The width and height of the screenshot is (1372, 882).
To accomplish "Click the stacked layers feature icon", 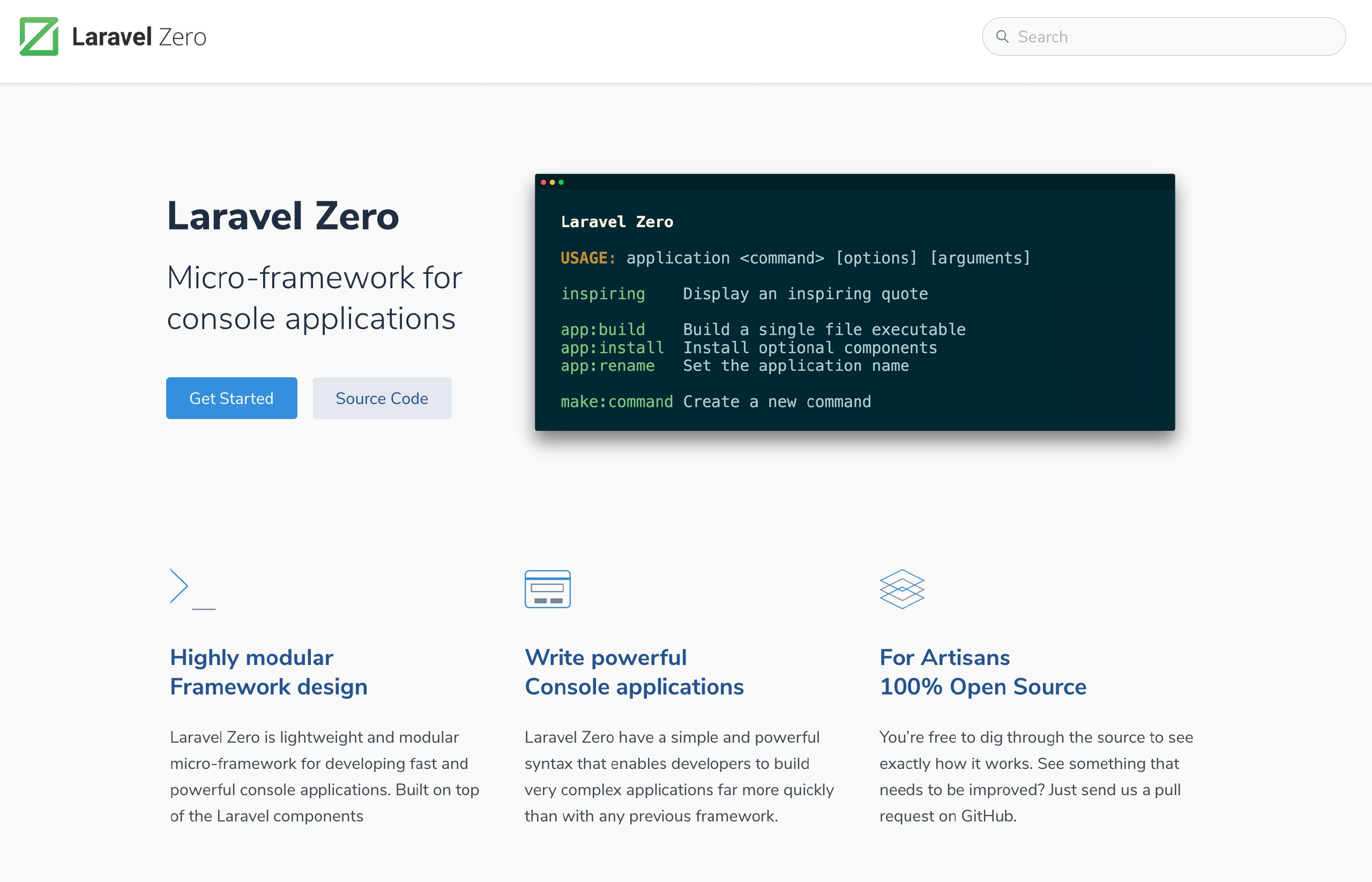I will 903,589.
